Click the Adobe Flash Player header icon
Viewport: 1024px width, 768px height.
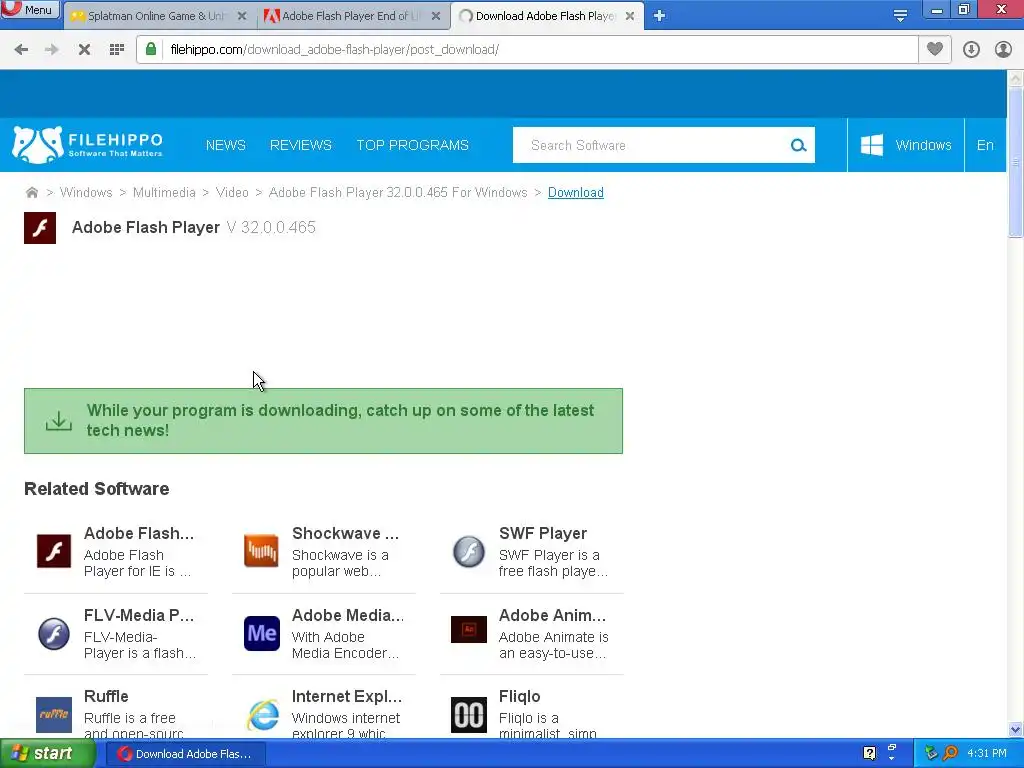point(40,228)
